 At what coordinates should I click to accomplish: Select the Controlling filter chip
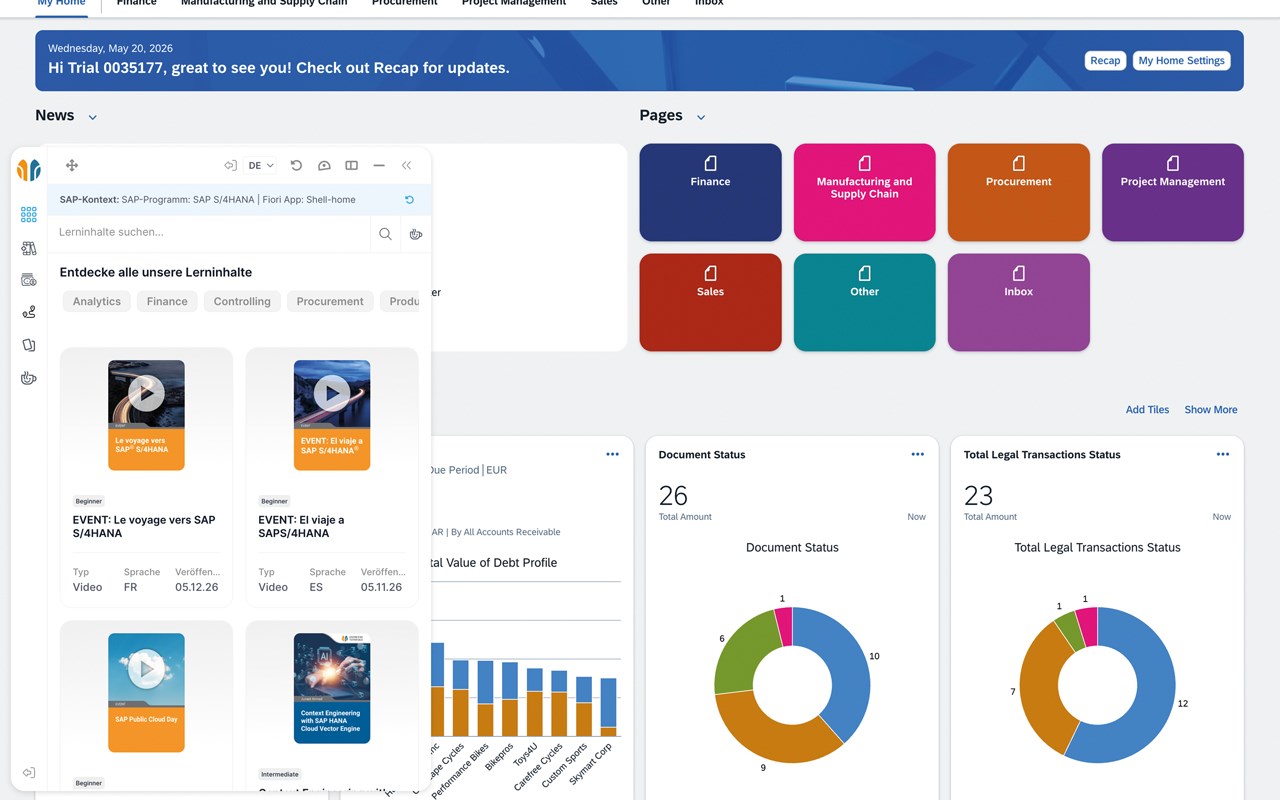coord(242,301)
